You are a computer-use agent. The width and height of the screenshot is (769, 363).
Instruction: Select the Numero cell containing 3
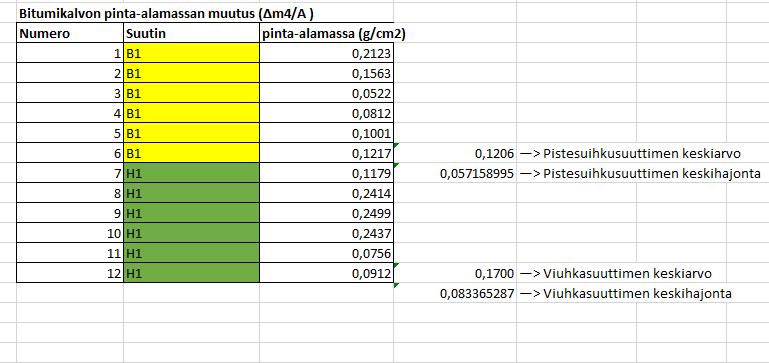(70, 93)
